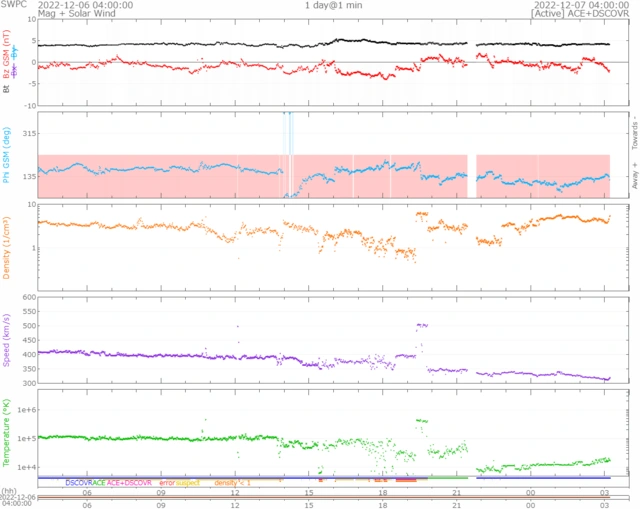
Task: Click the white data gap in Phi plot
Action: [x=472, y=176]
